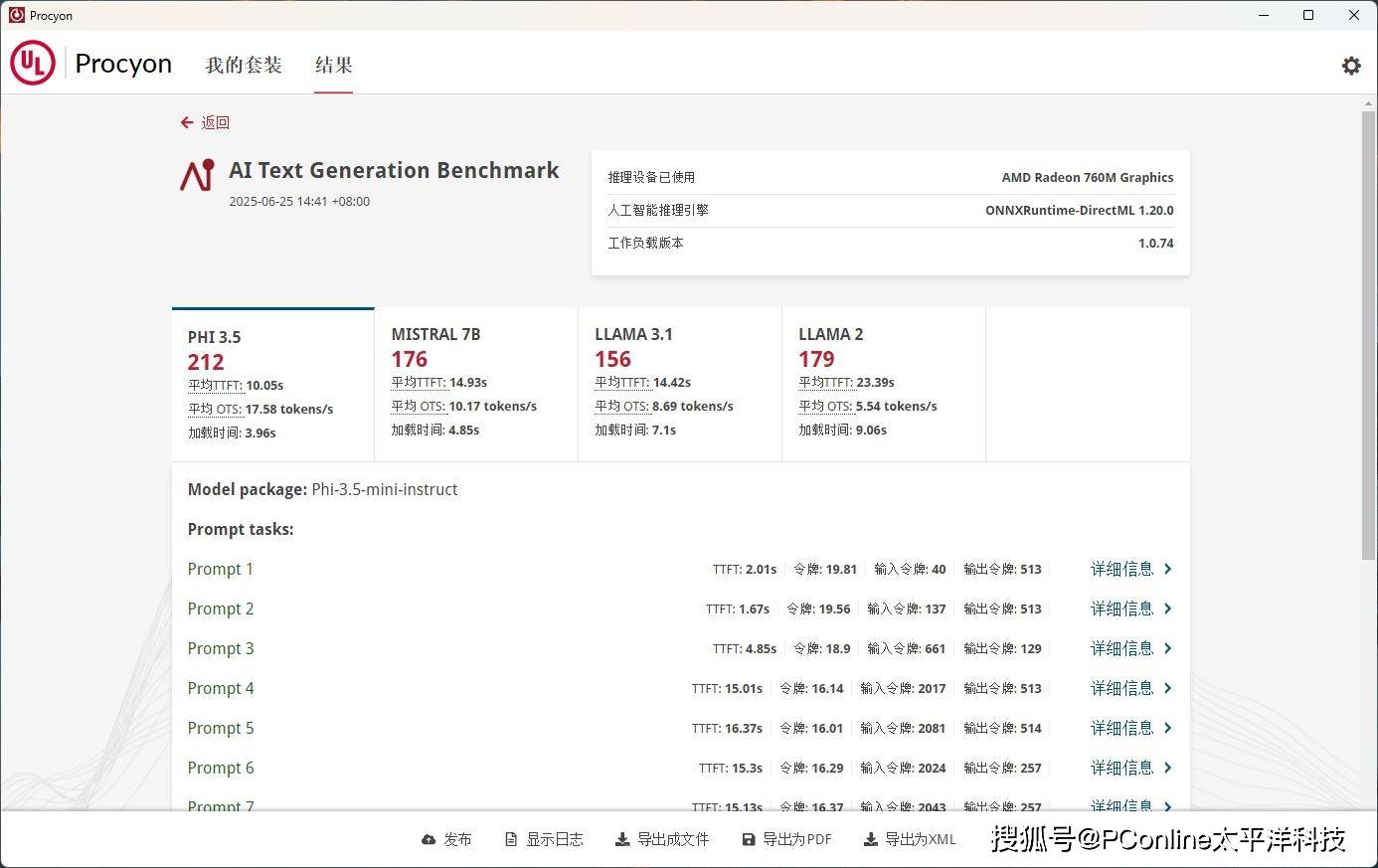Click the 发布 cloud upload icon
This screenshot has width=1378, height=868.
(429, 839)
